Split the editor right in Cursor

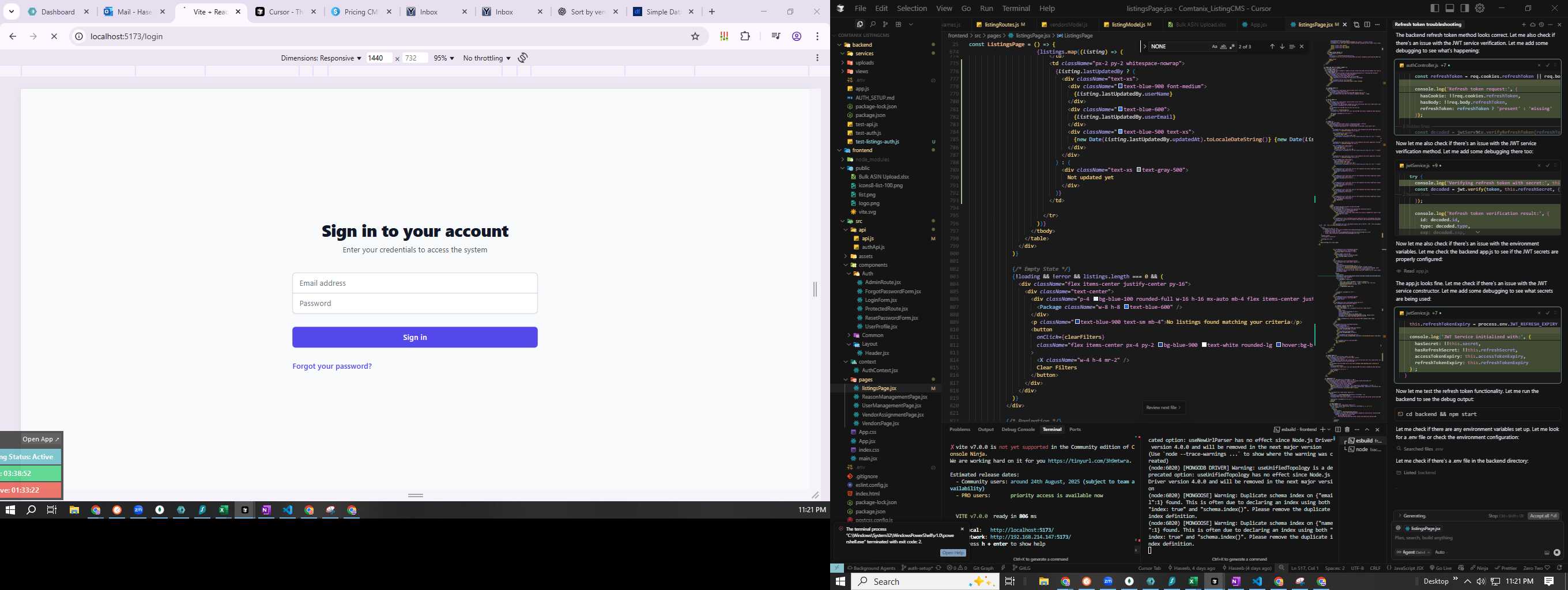1367,24
